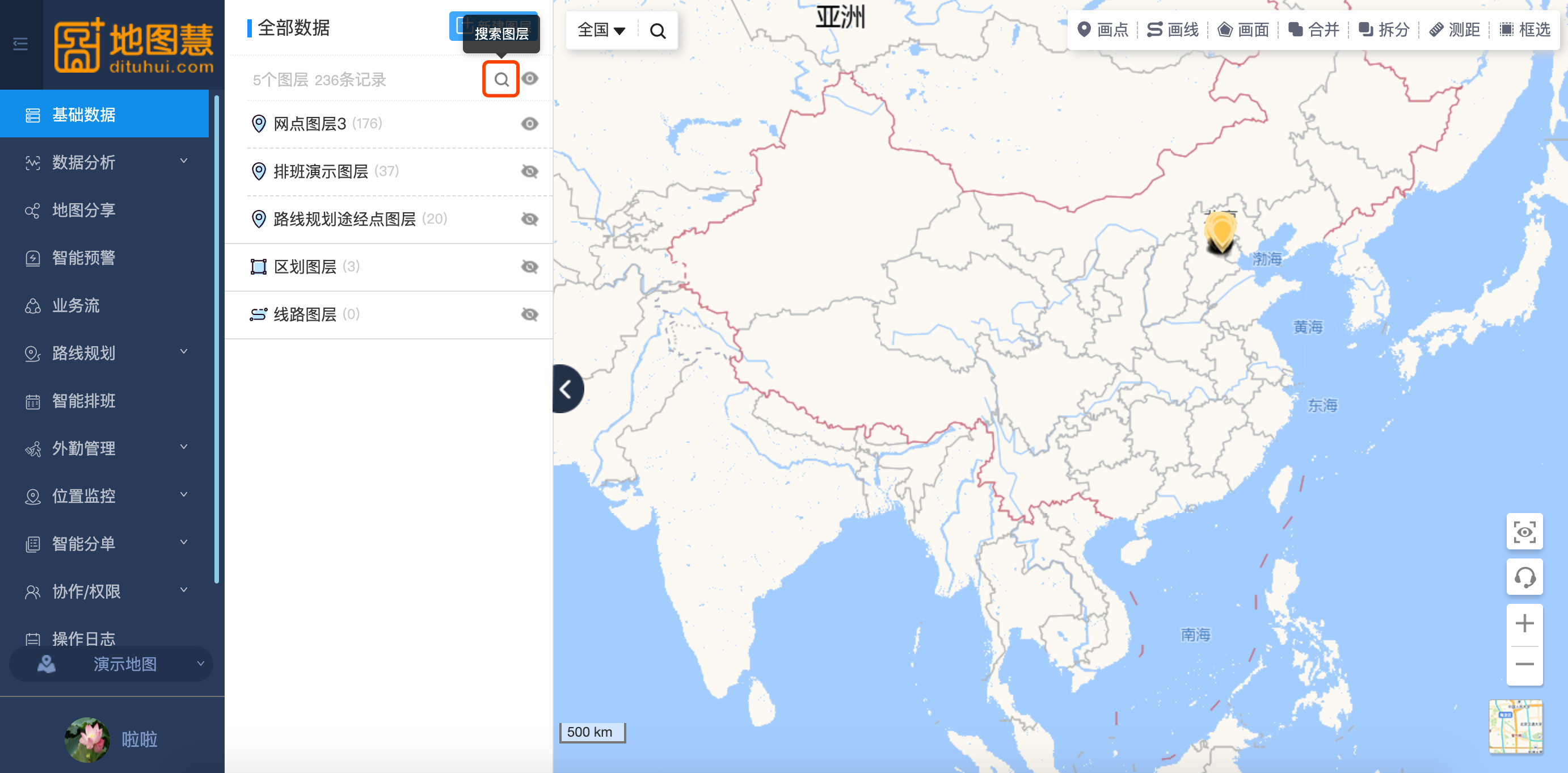
Task: Zoom out with the minus button
Action: (1524, 664)
